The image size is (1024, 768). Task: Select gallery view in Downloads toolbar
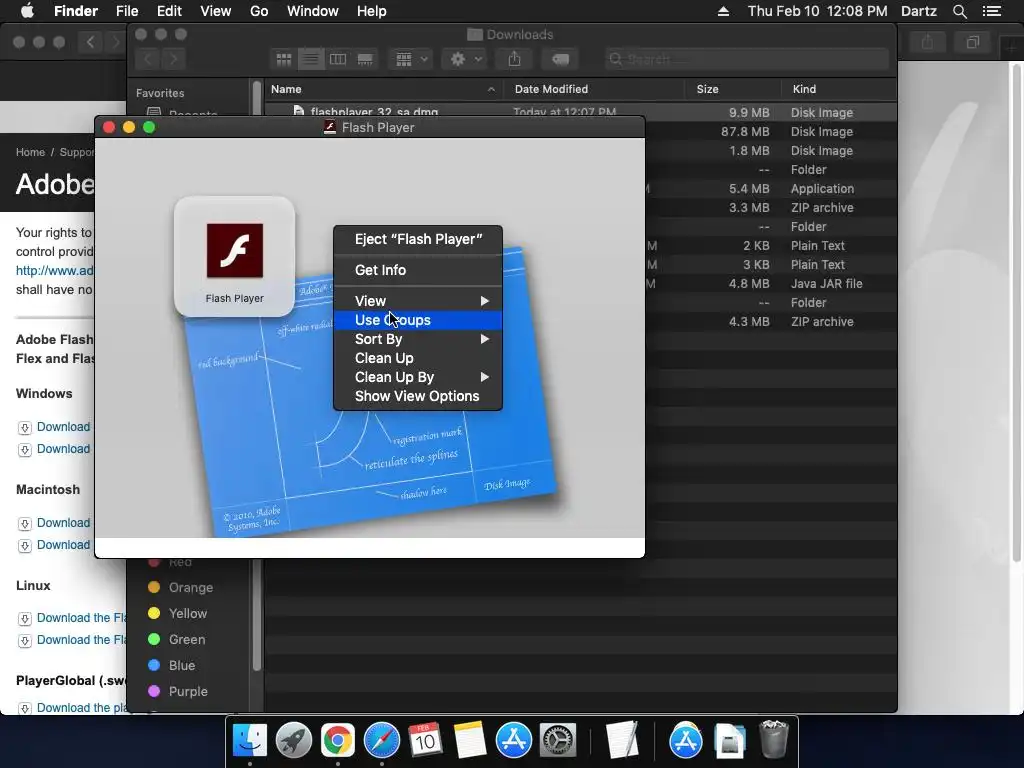click(365, 59)
